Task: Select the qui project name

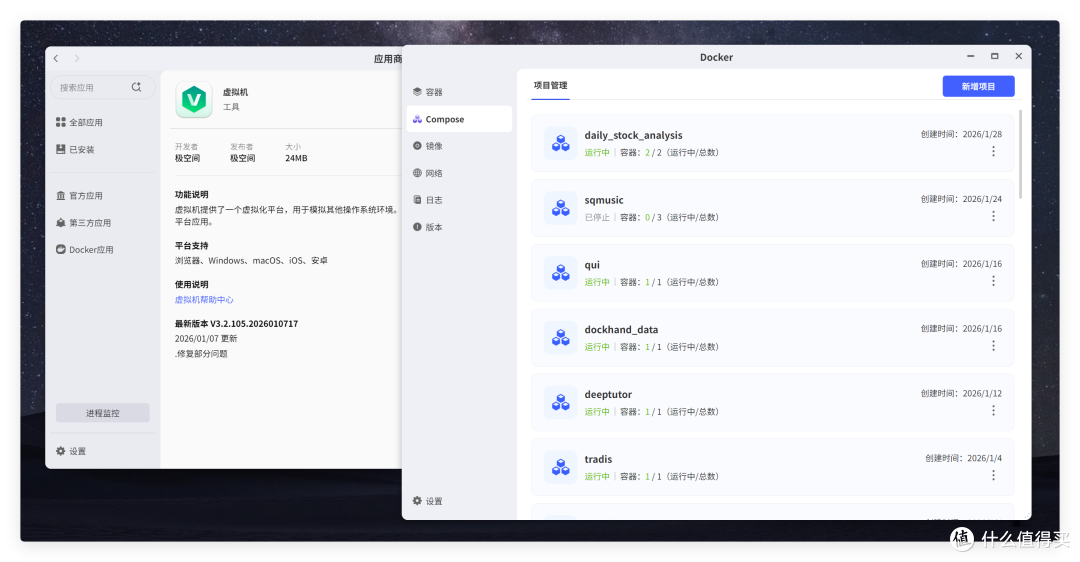Action: (592, 265)
